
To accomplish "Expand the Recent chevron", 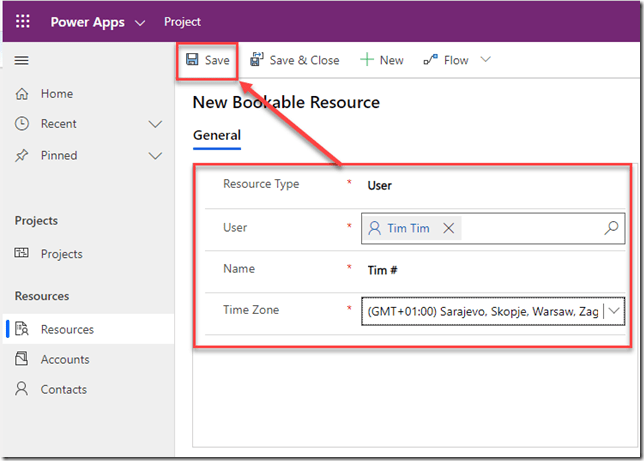I will pyautogui.click(x=155, y=124).
